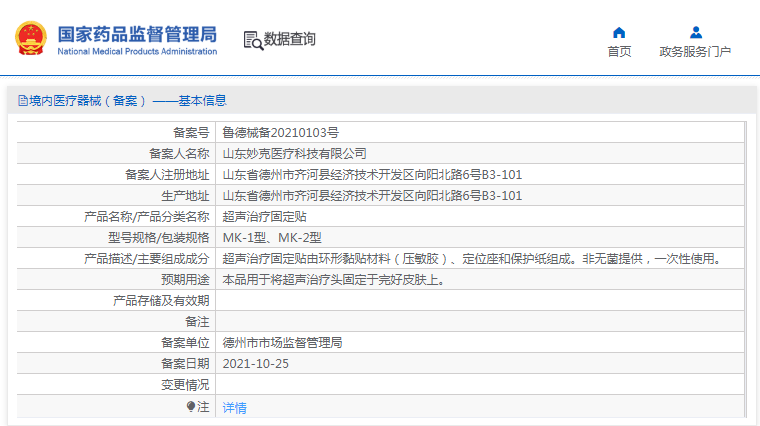Click the 政务服务门户 text link
The image size is (760, 426).
[x=695, y=51]
